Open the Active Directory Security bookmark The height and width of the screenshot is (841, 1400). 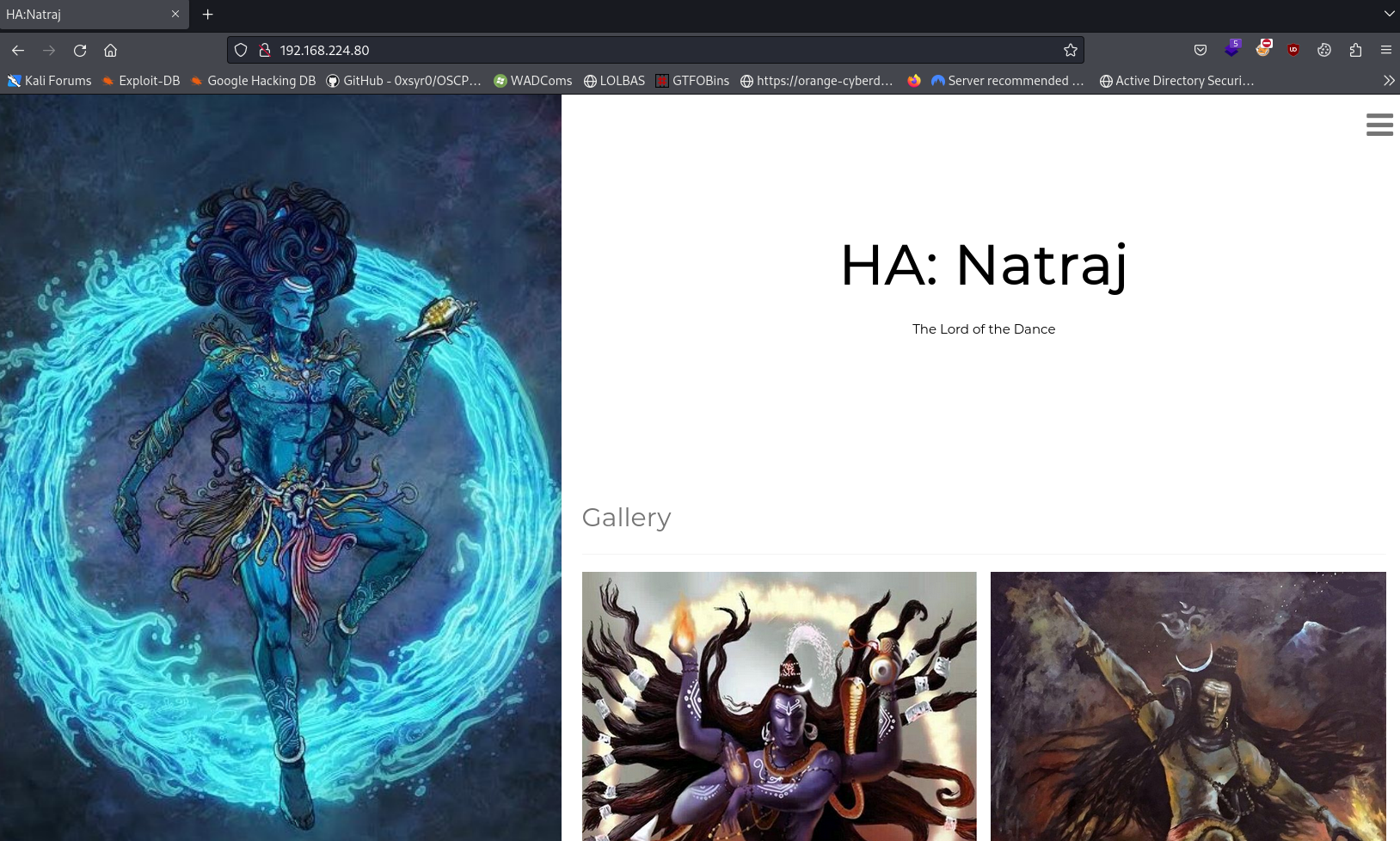(1176, 80)
